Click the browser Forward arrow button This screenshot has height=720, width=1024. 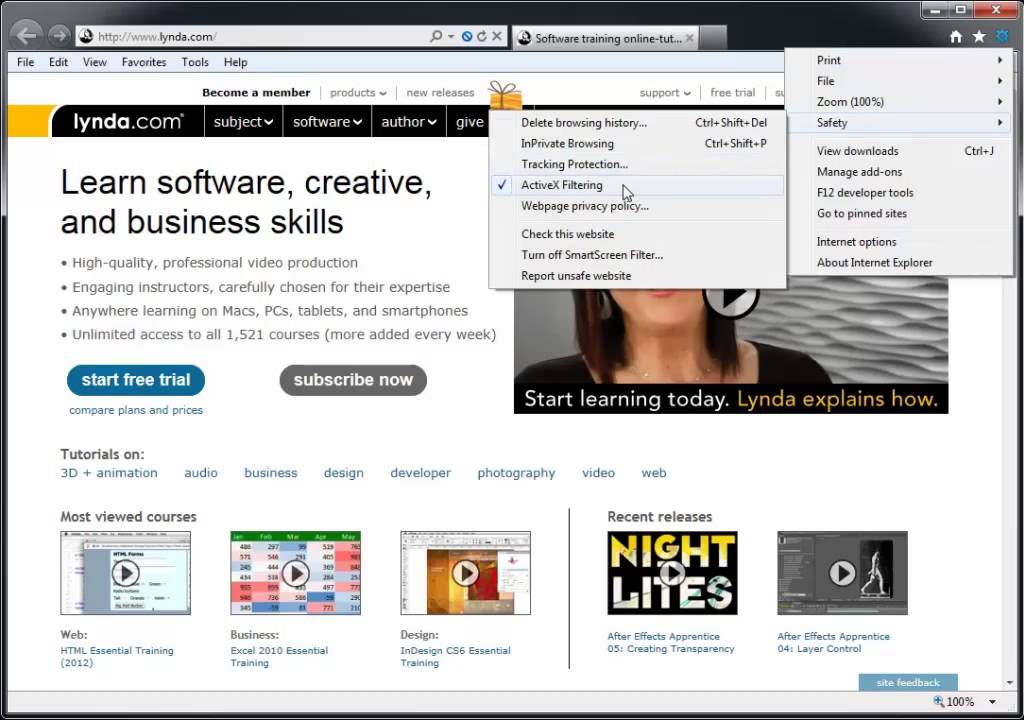coord(59,35)
